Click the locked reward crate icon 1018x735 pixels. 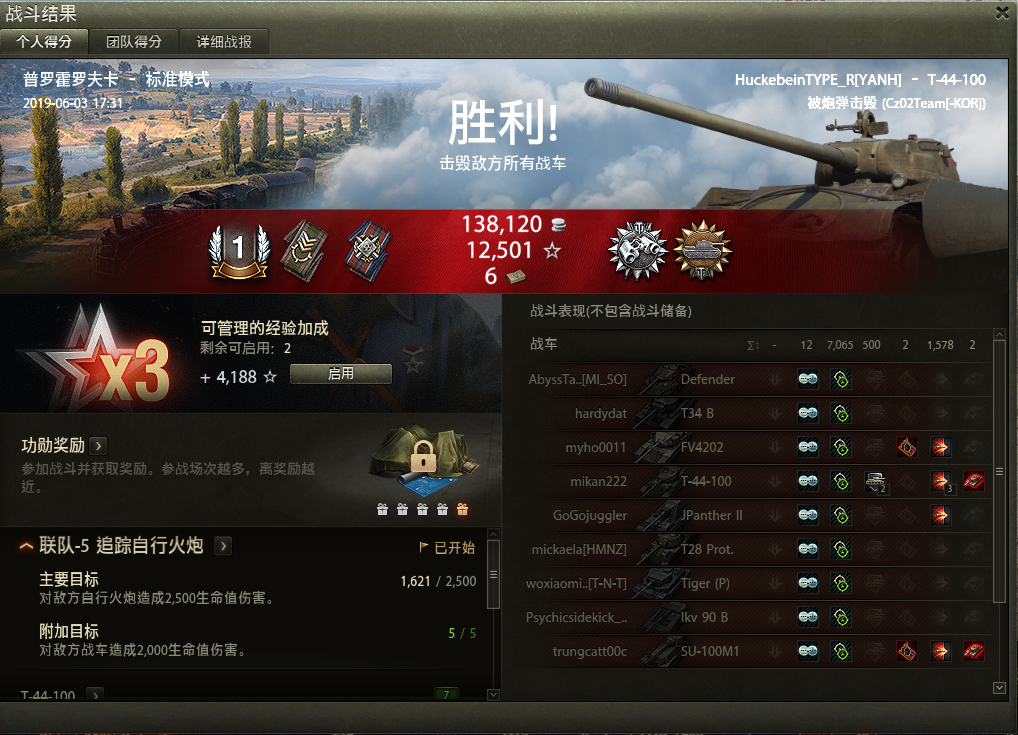point(425,460)
